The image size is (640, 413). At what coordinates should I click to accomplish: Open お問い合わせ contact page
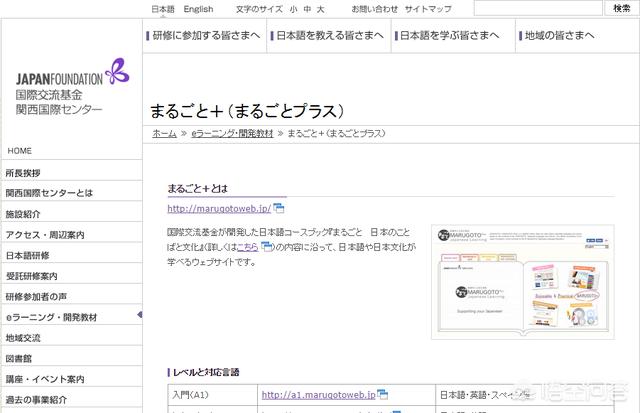pos(375,9)
